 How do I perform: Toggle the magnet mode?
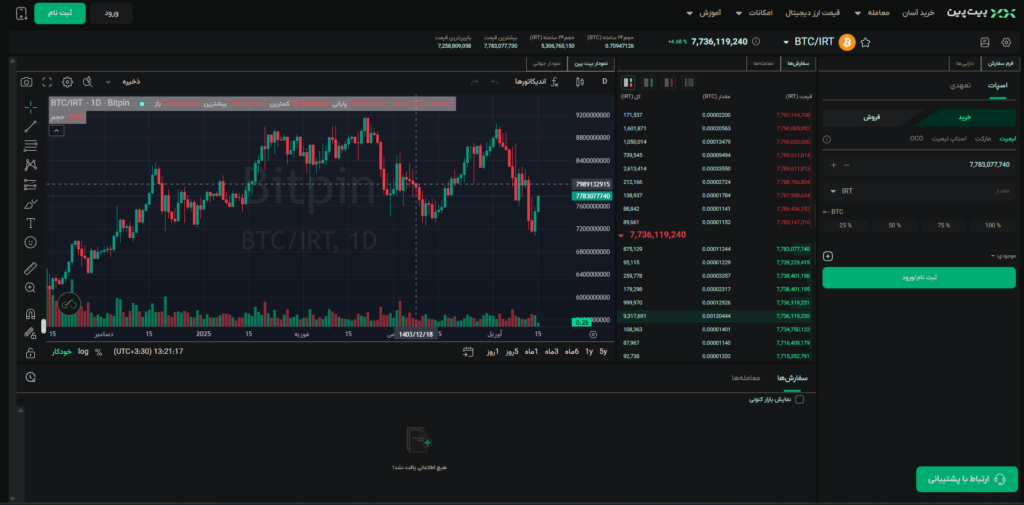coord(30,314)
